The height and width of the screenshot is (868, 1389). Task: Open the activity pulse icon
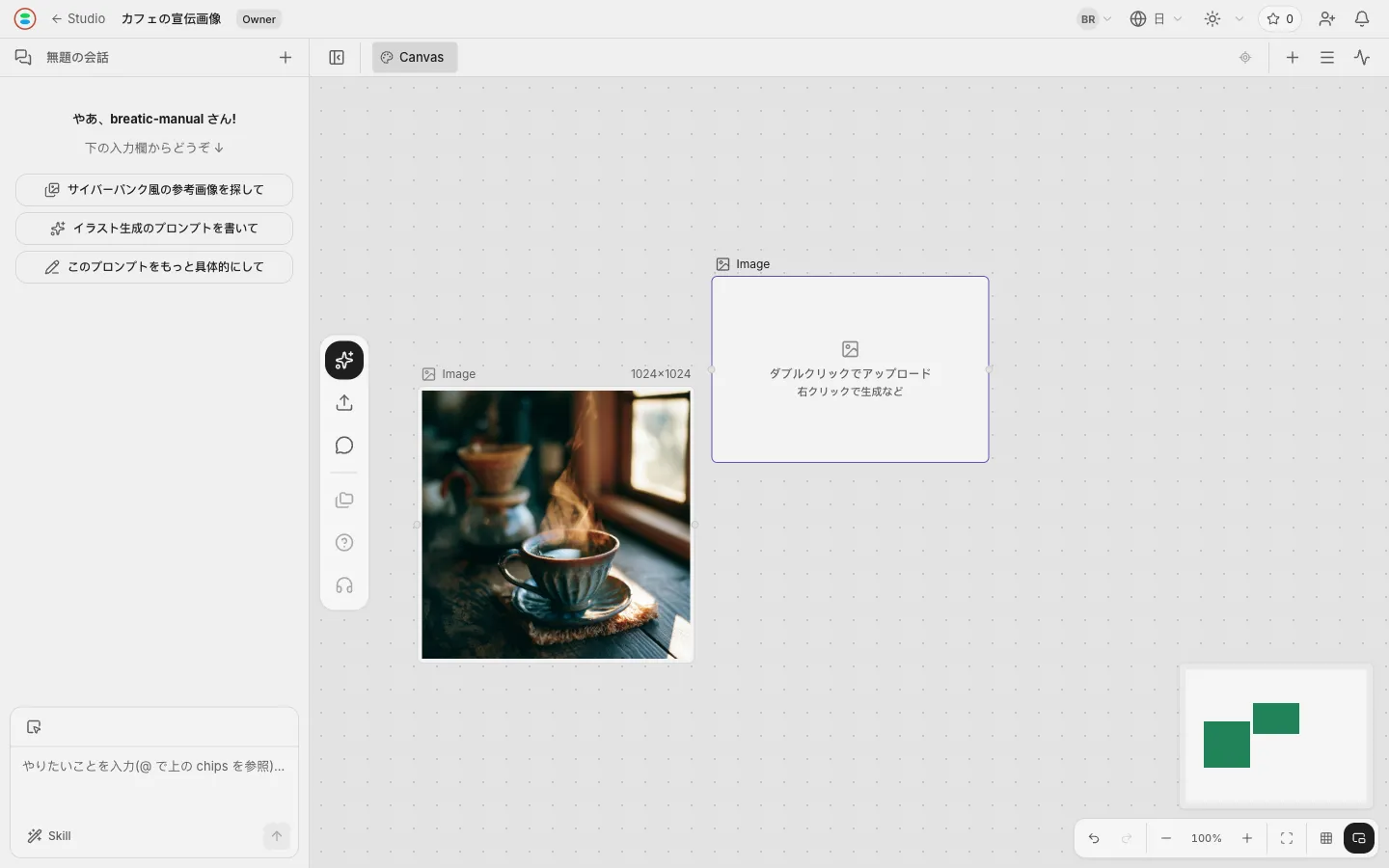pyautogui.click(x=1362, y=57)
